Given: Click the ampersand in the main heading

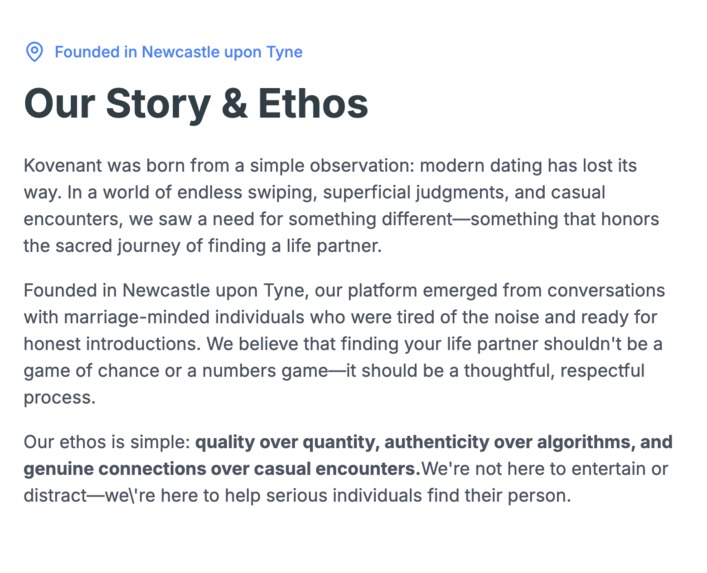Looking at the screenshot, I should [x=234, y=104].
